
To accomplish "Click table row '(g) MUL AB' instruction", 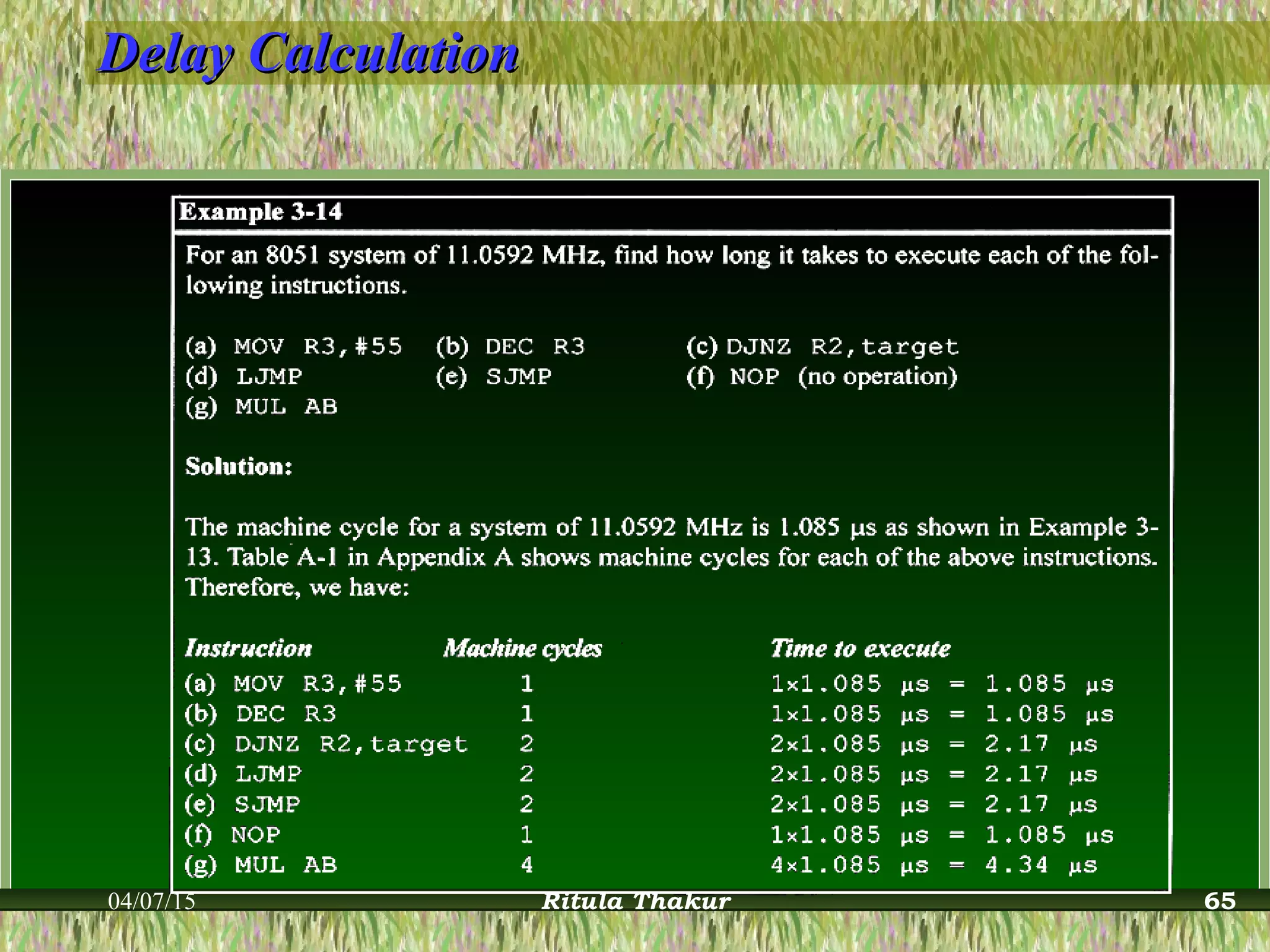I will coord(260,865).
